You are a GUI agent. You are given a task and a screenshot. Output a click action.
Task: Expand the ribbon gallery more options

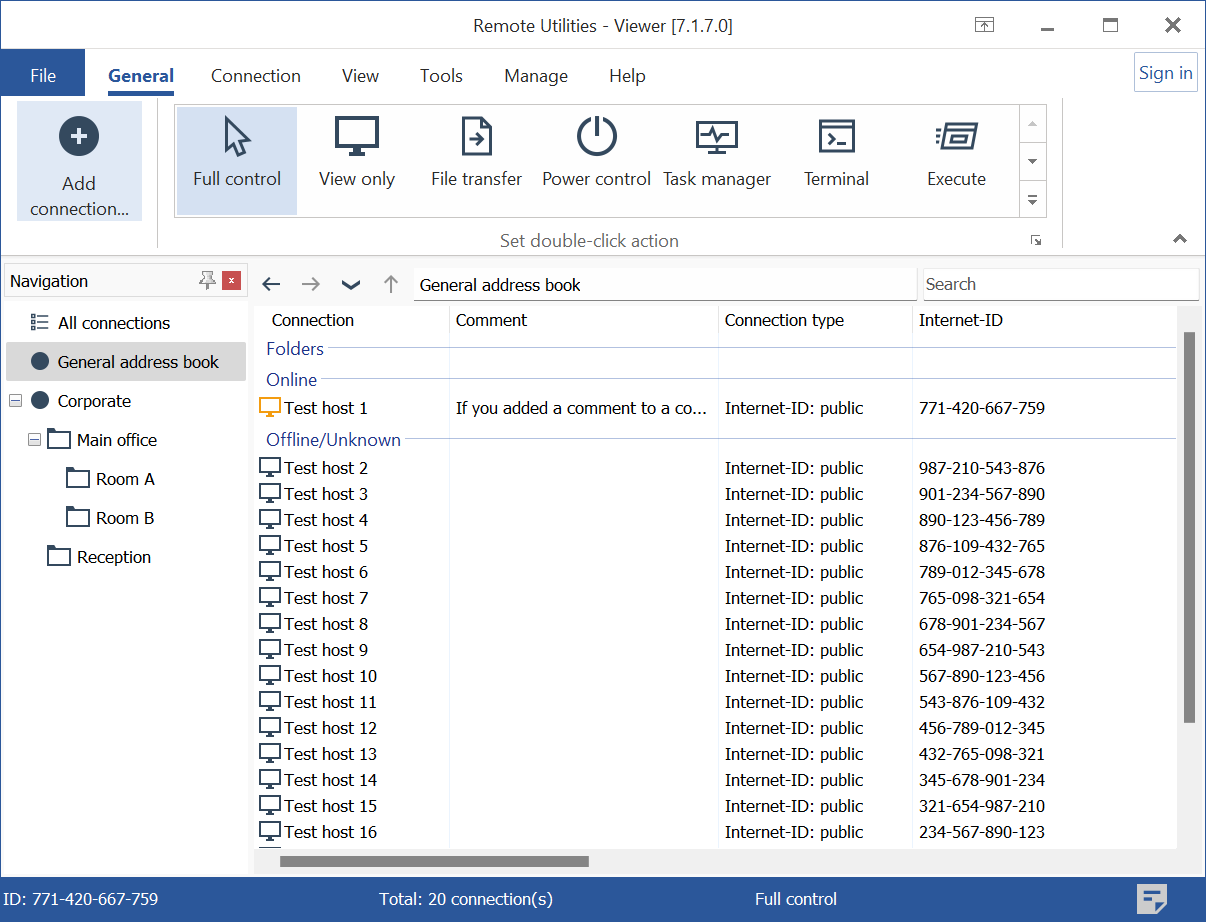1033,200
